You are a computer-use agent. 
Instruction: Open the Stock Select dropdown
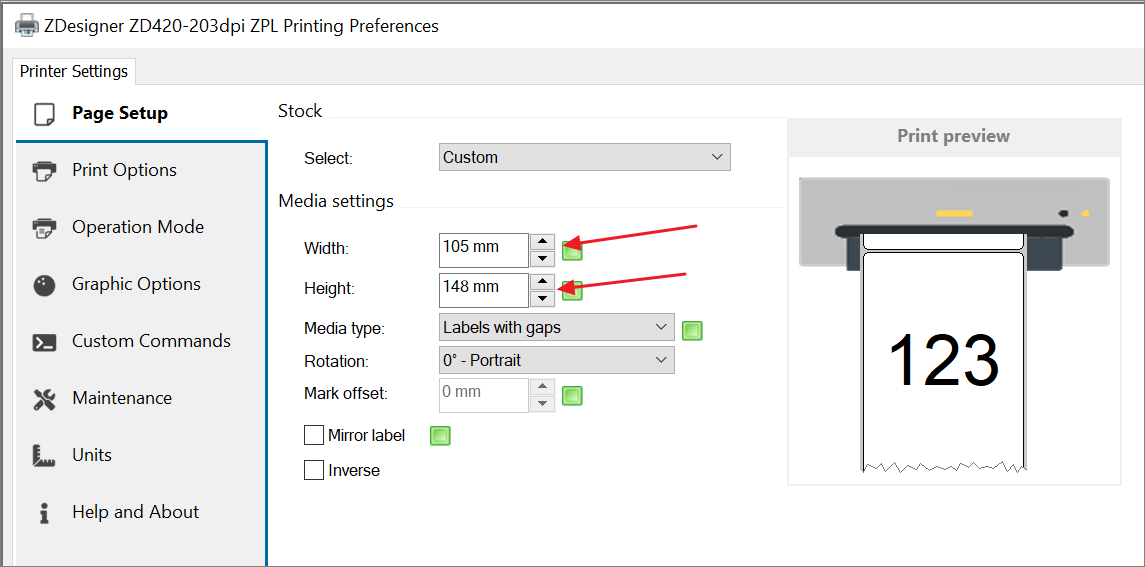pyautogui.click(x=584, y=157)
